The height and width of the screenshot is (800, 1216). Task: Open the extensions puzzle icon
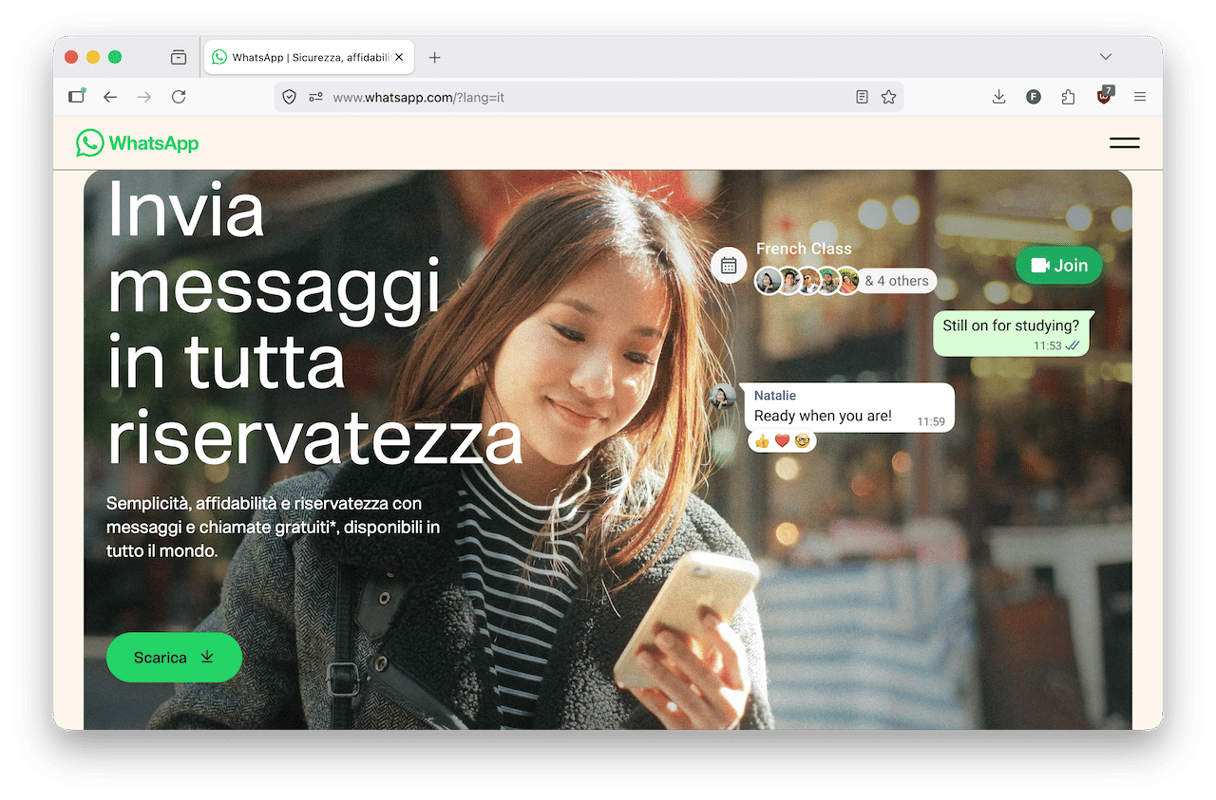1068,97
